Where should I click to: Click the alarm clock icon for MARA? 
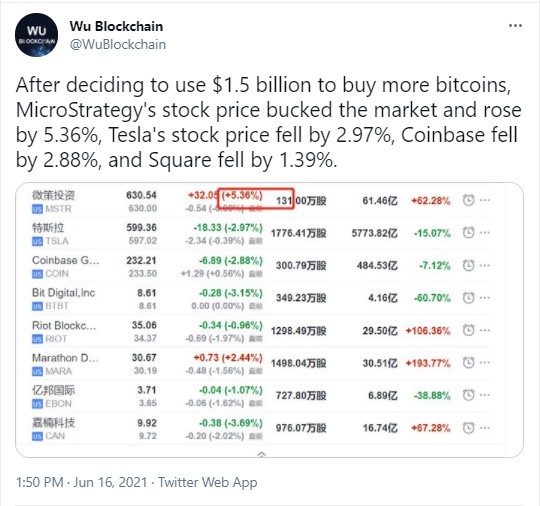coord(468,362)
